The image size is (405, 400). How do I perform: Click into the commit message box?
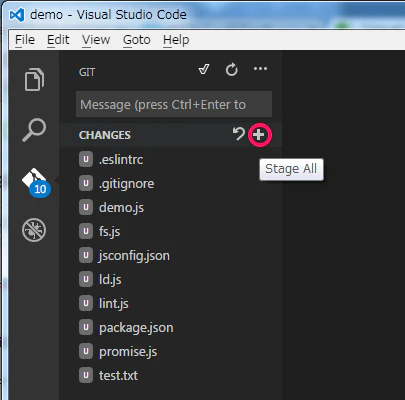(174, 104)
